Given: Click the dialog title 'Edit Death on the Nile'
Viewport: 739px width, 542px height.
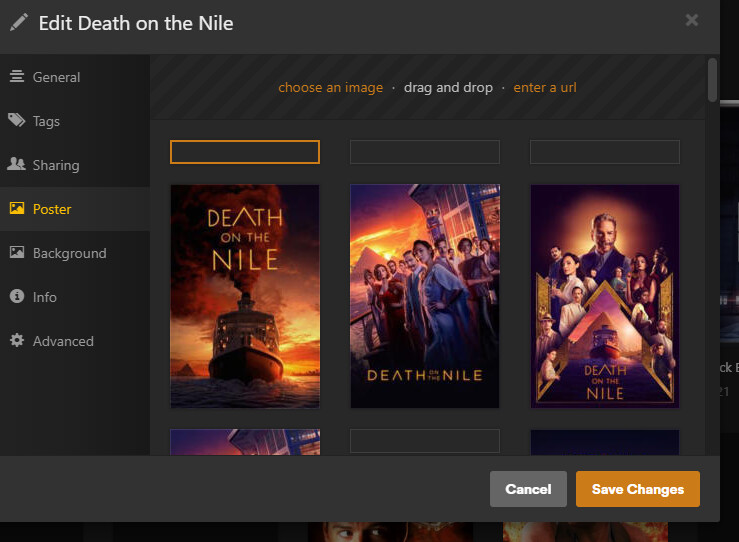Looking at the screenshot, I should coord(136,23).
